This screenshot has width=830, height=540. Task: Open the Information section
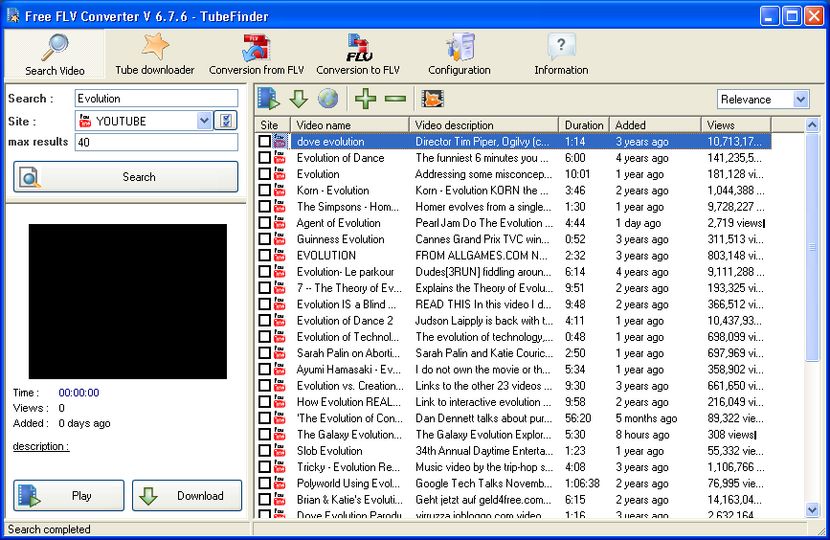561,55
